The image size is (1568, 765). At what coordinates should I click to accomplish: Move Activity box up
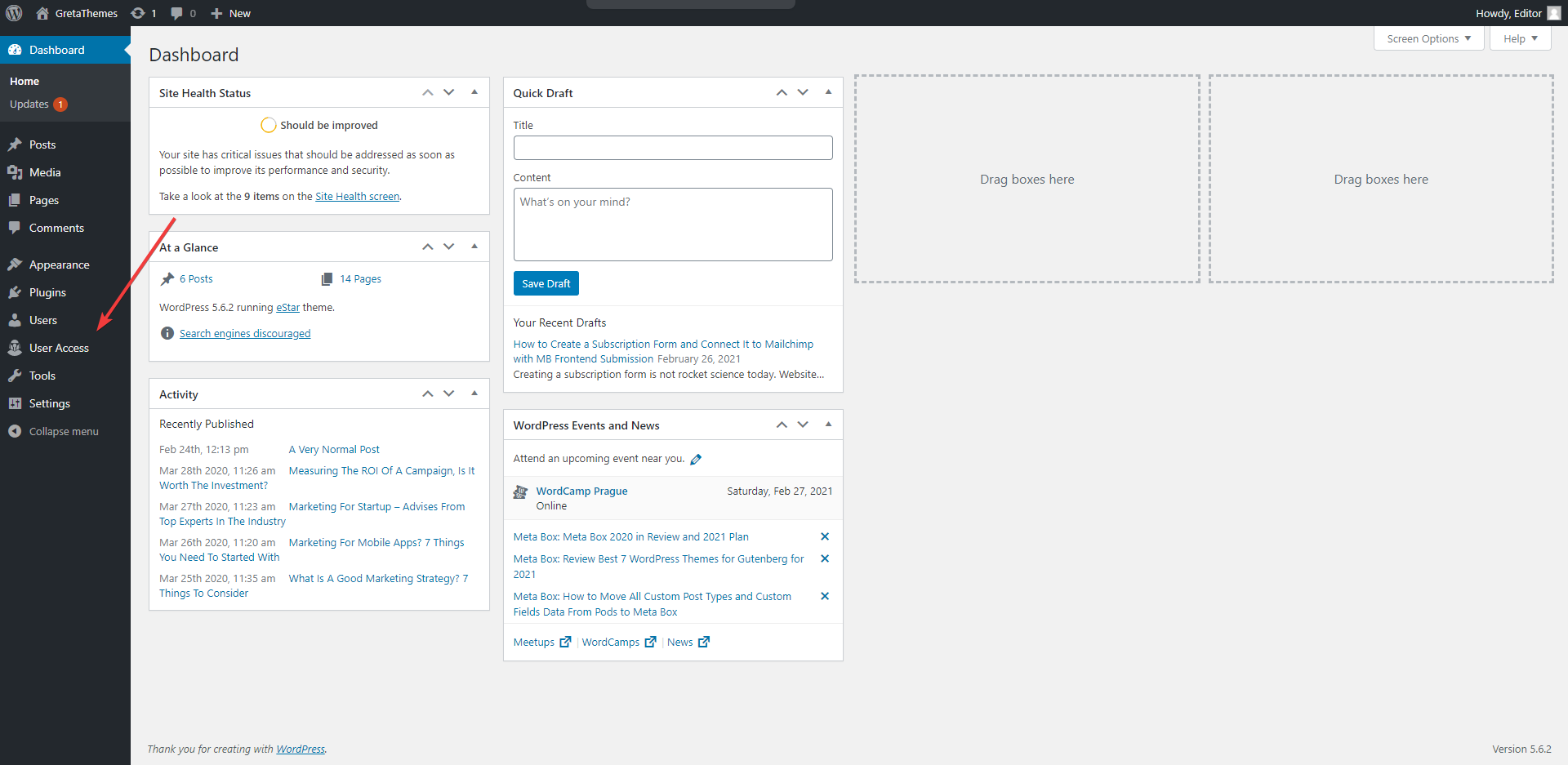428,394
